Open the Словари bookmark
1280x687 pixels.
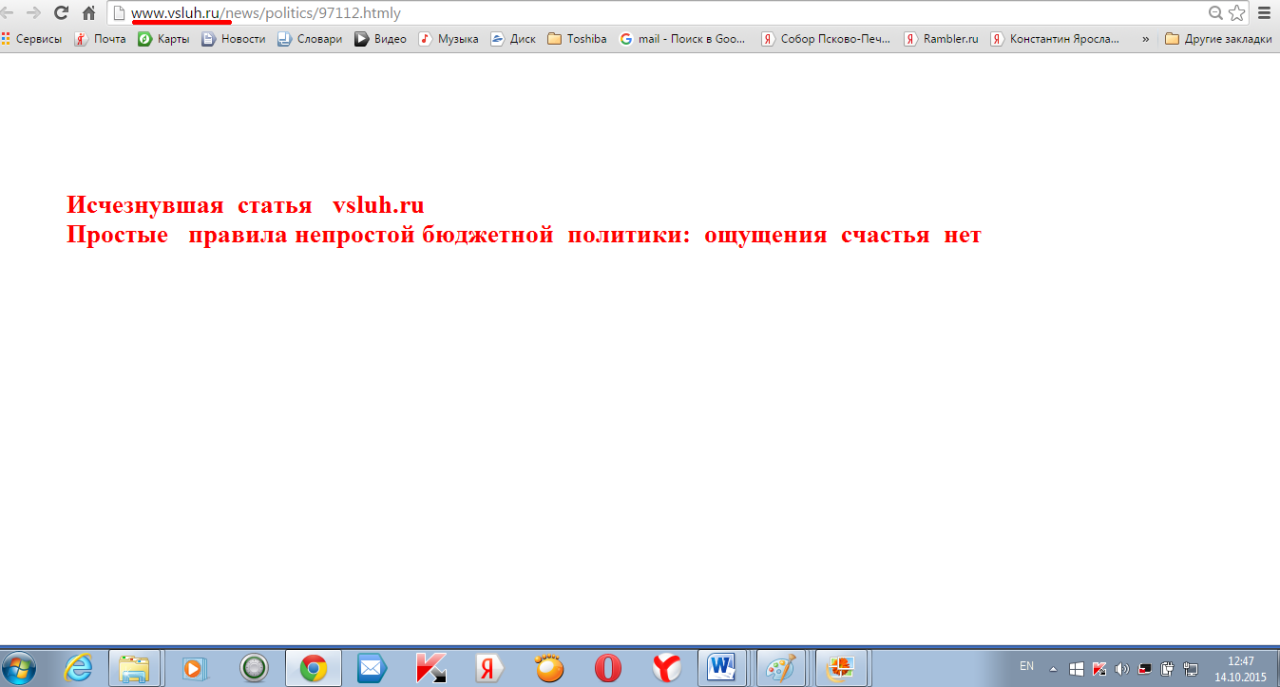[x=310, y=39]
